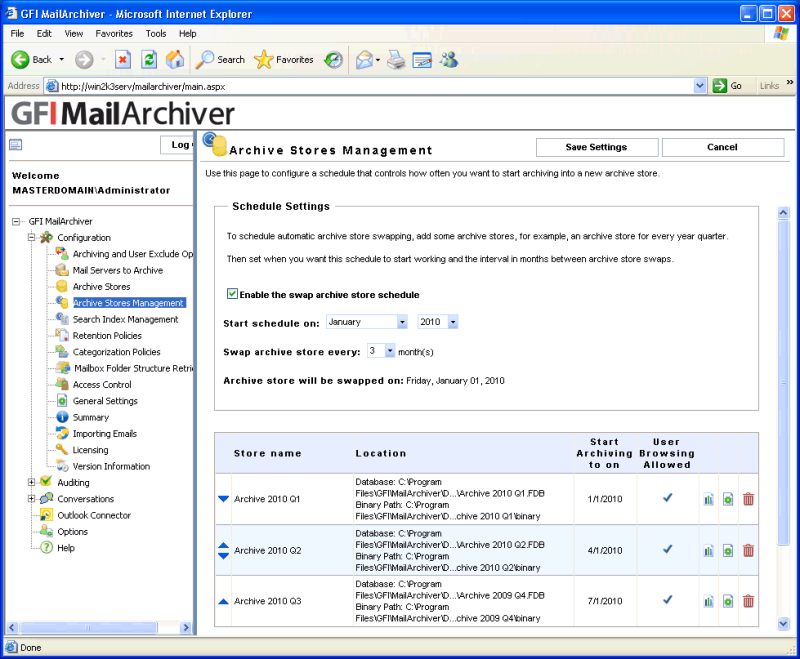
Task: Open the Help menu in menu bar
Action: coord(187,34)
